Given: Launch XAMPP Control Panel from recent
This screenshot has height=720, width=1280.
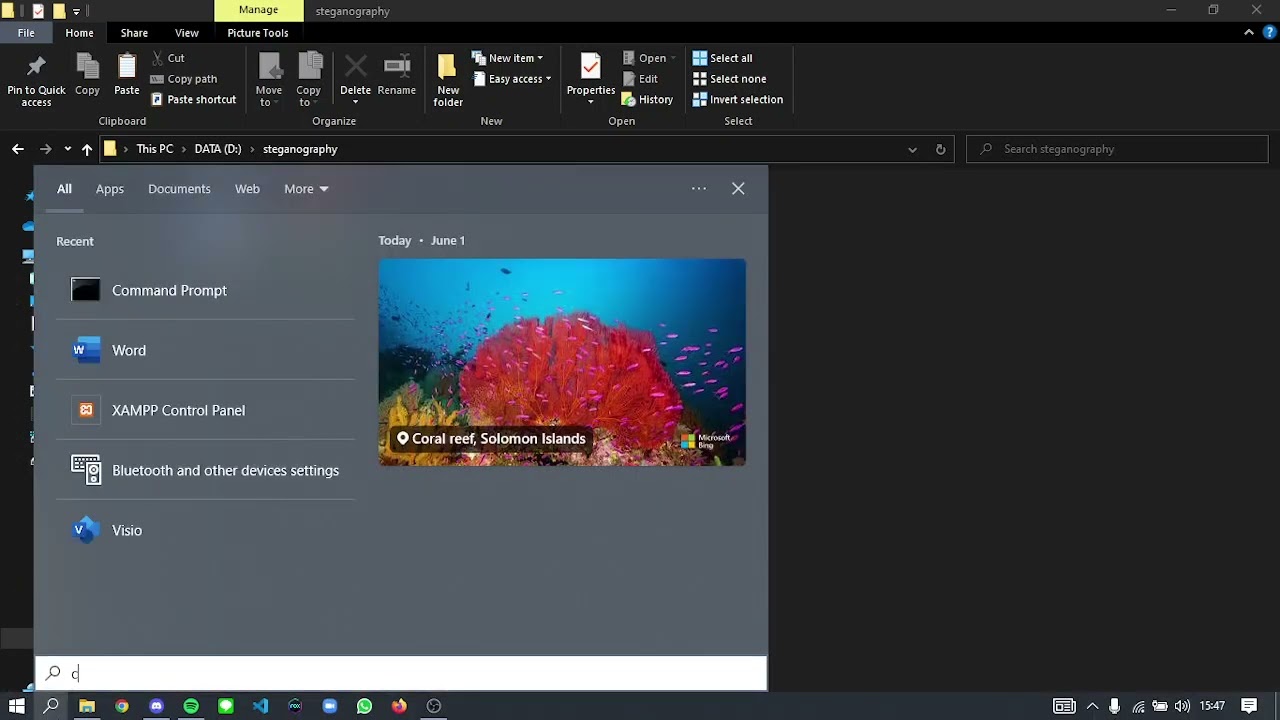Looking at the screenshot, I should coord(178,410).
